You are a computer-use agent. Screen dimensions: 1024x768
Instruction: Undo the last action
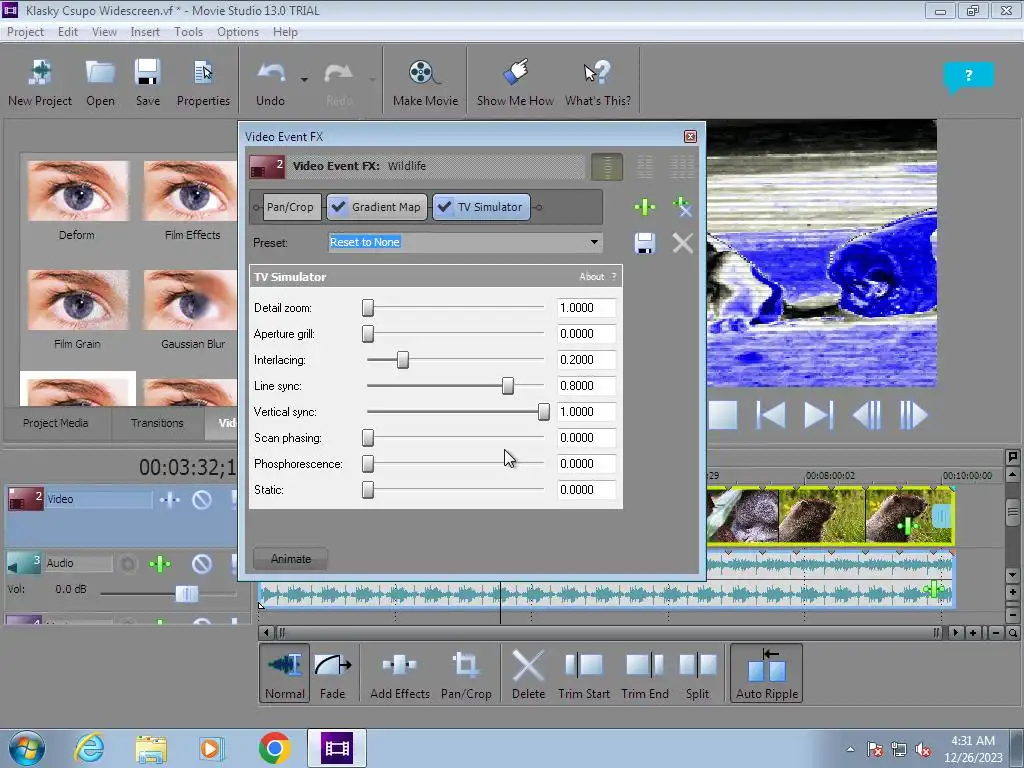[270, 82]
